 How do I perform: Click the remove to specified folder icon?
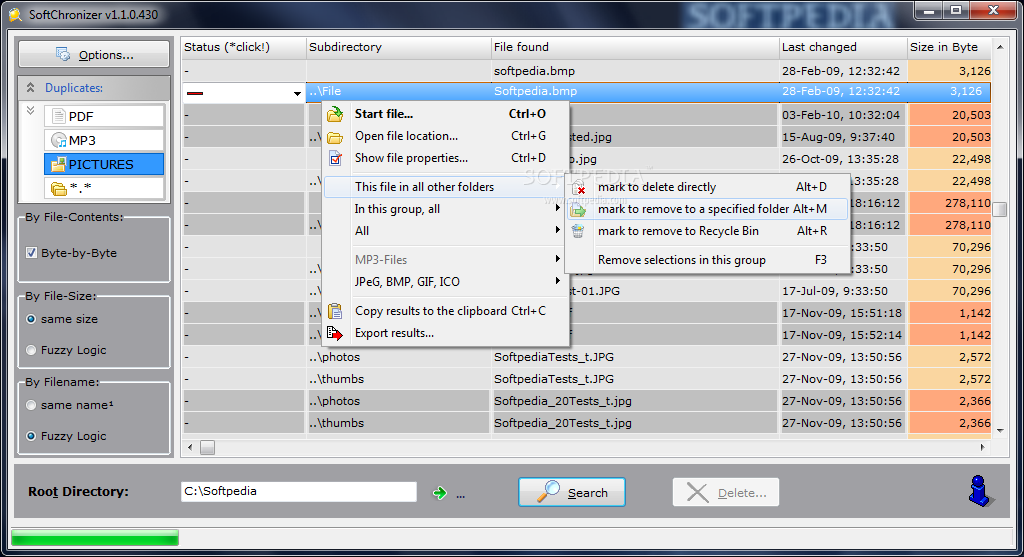coord(578,210)
